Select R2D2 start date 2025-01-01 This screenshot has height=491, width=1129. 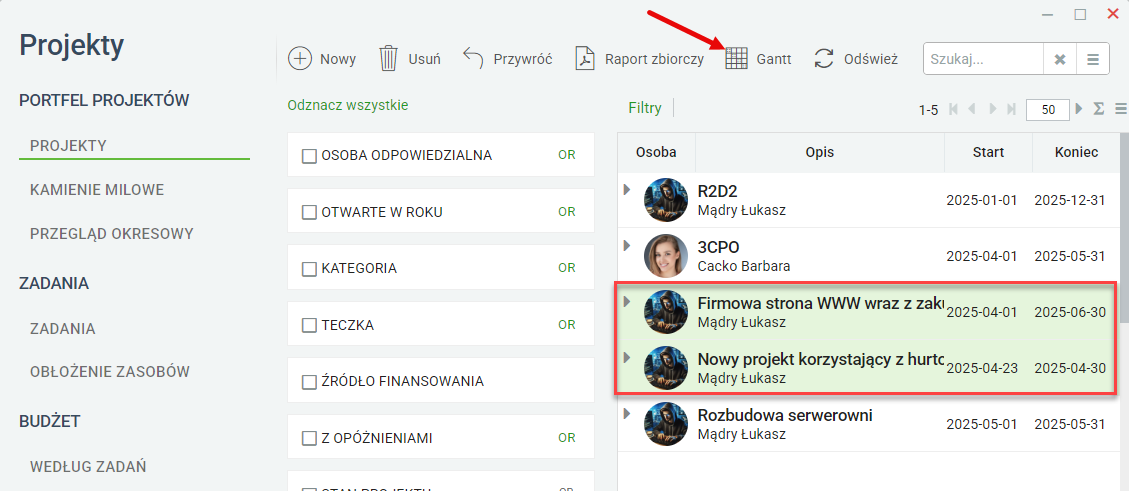click(981, 200)
